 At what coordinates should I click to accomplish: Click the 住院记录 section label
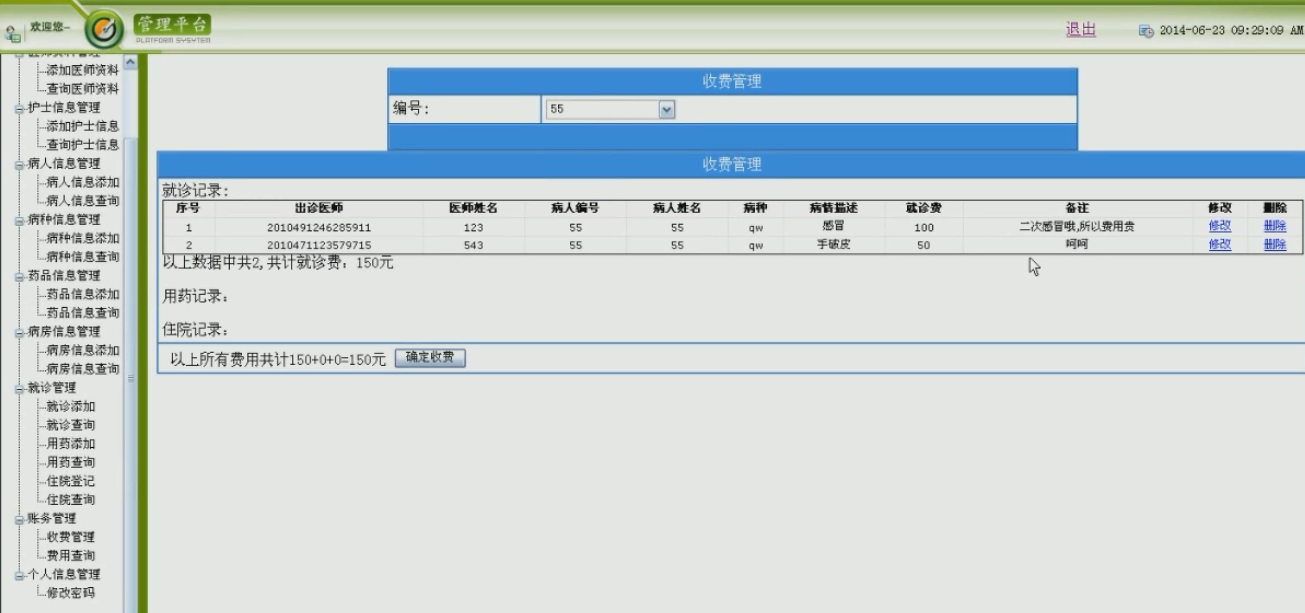coord(196,329)
